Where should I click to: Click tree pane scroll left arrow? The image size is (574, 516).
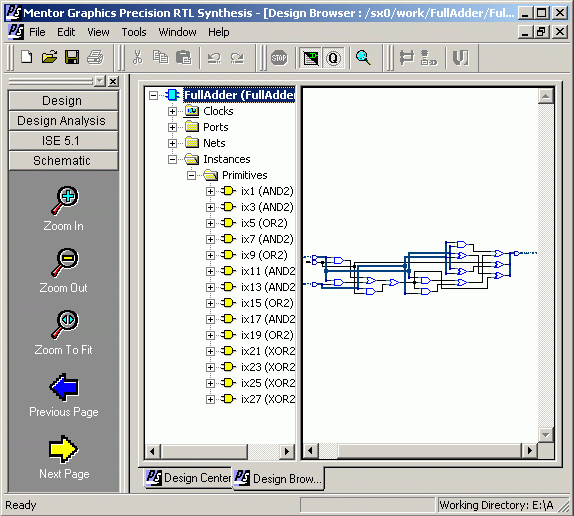point(152,452)
